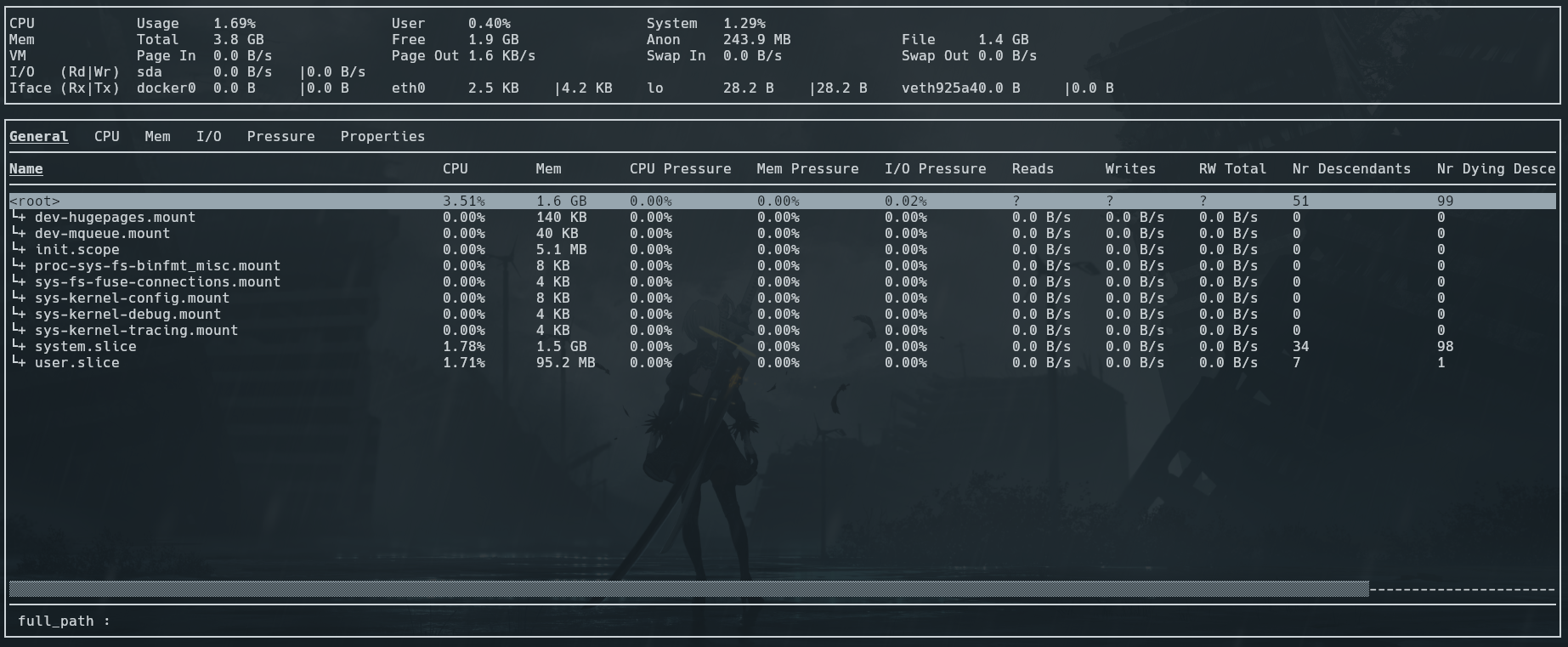Expand the init.scope tree arrow
The height and width of the screenshot is (647, 1568).
click(x=19, y=249)
